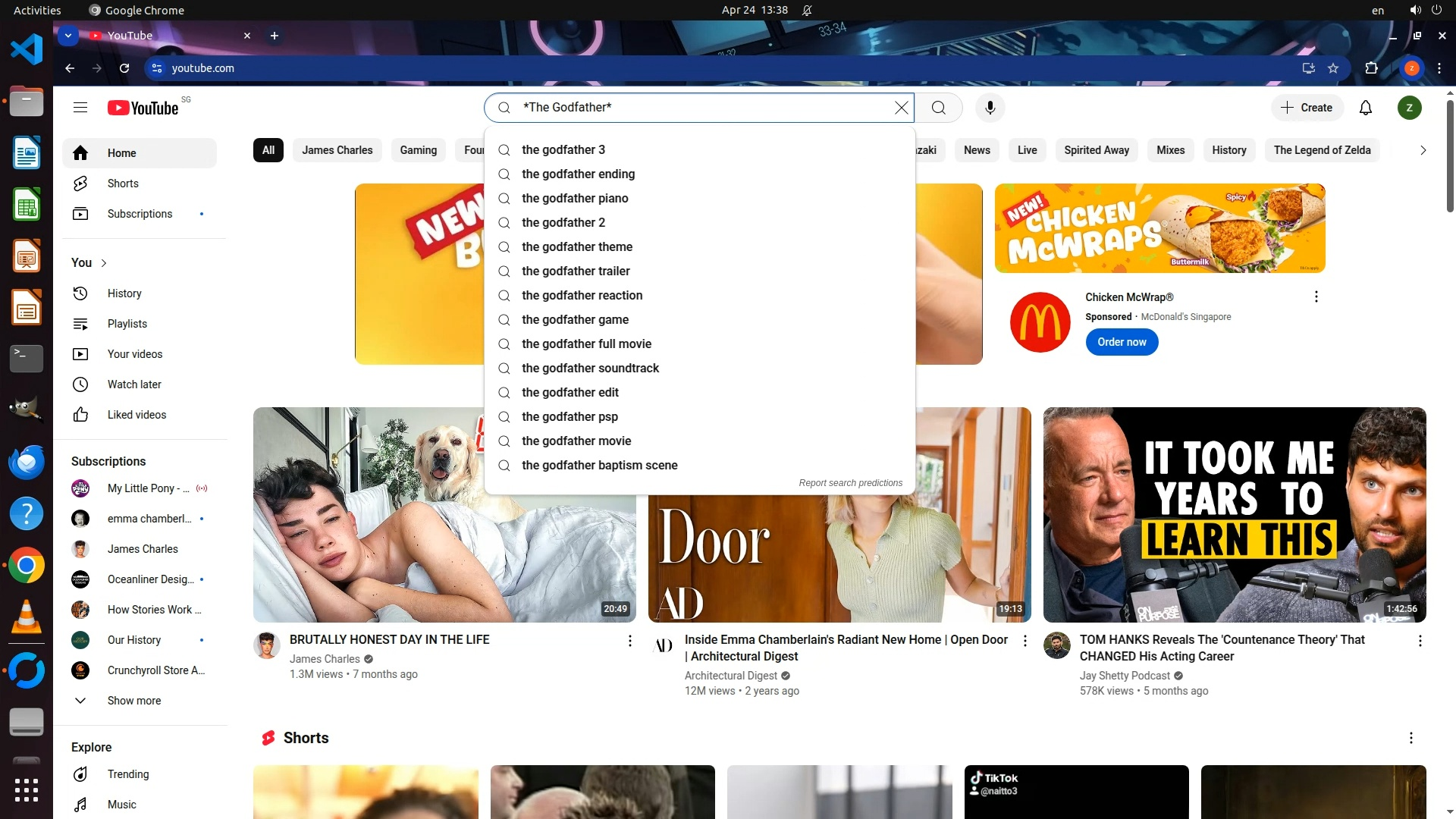Toggle notification mute in top bar
Viewport: 1456px width, 819px height.
pyautogui.click(x=807, y=11)
